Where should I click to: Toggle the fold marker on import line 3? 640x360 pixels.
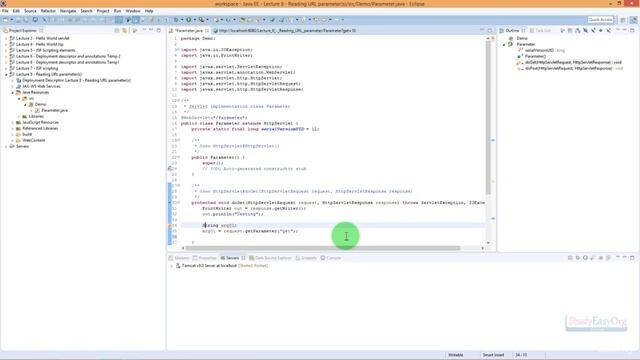point(178,50)
